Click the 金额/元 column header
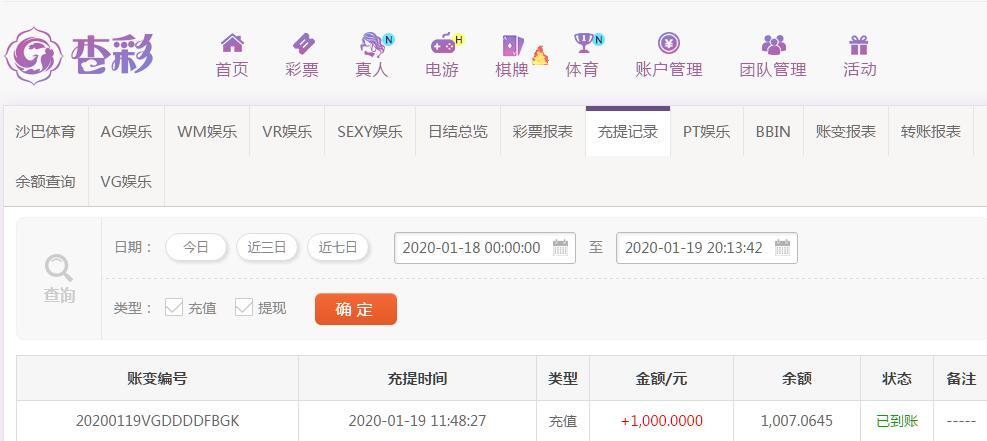Screen dimensions: 987x441 (661, 378)
